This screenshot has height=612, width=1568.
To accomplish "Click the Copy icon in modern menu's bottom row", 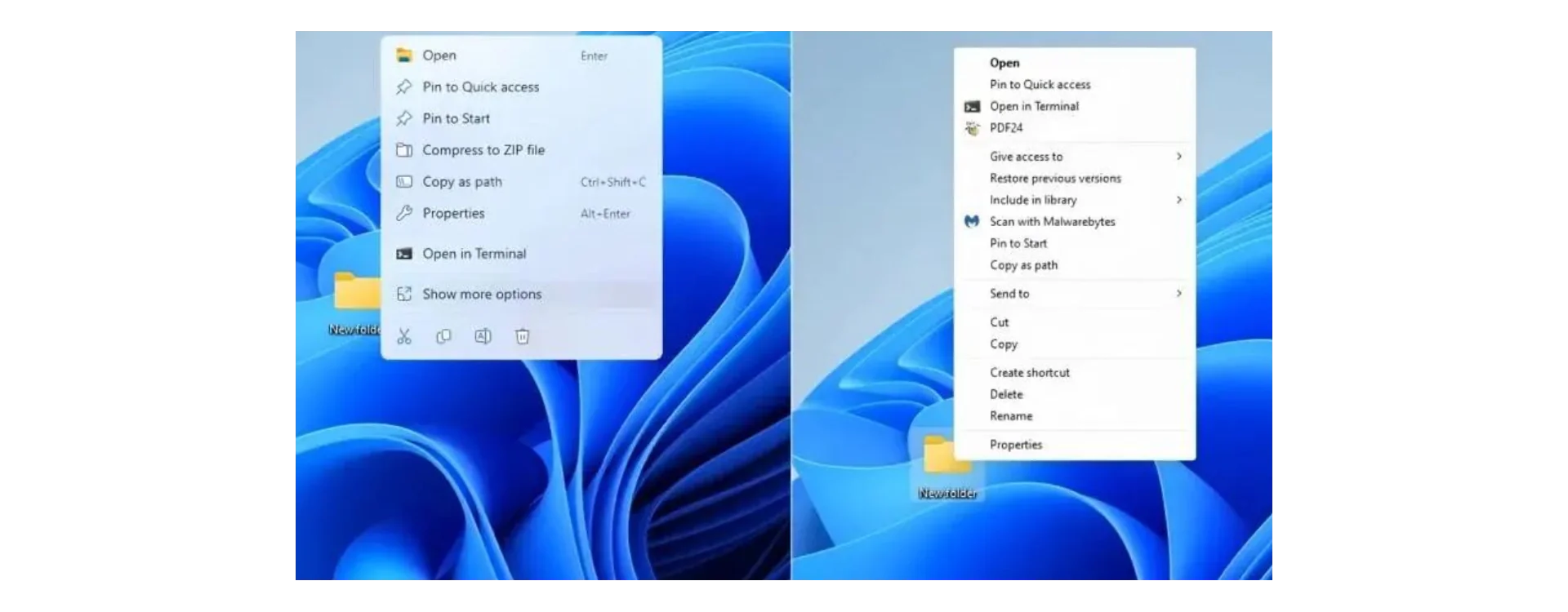I will (443, 336).
